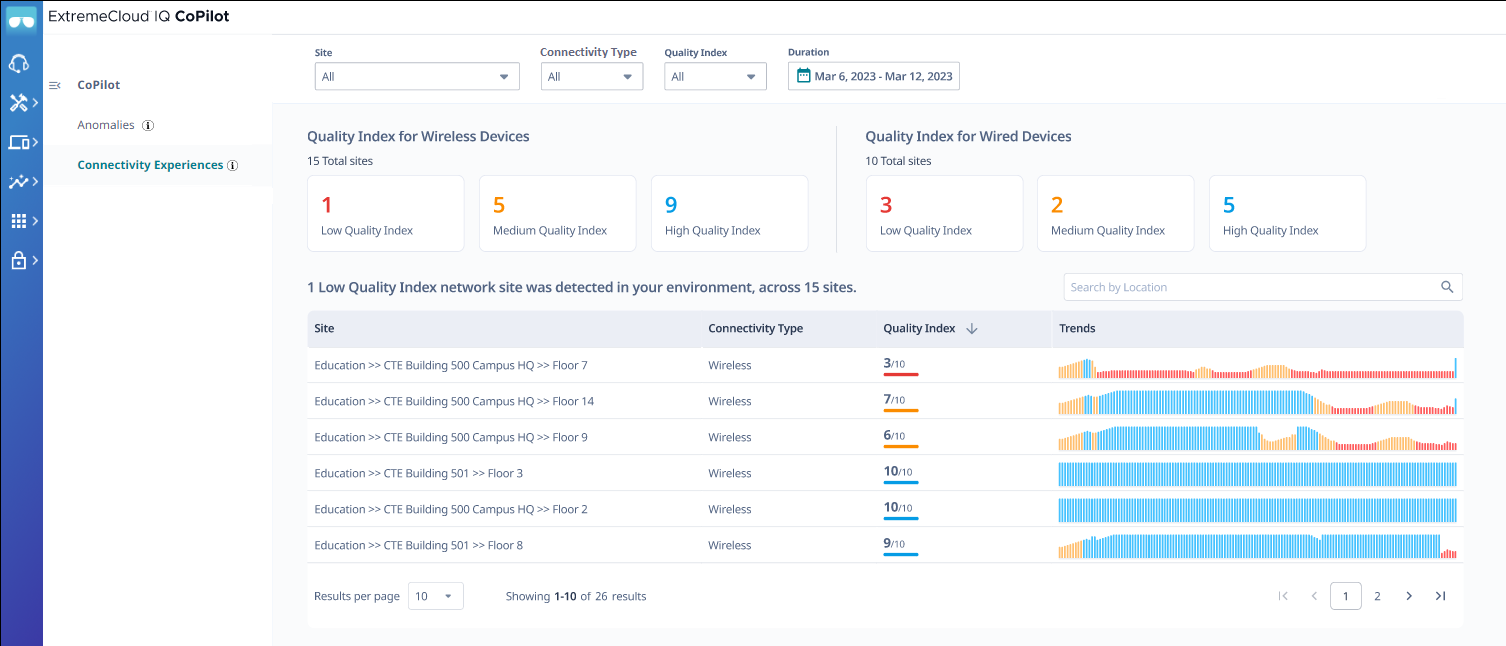Sort by the Quality Index column arrow
The image size is (1506, 646).
969,328
